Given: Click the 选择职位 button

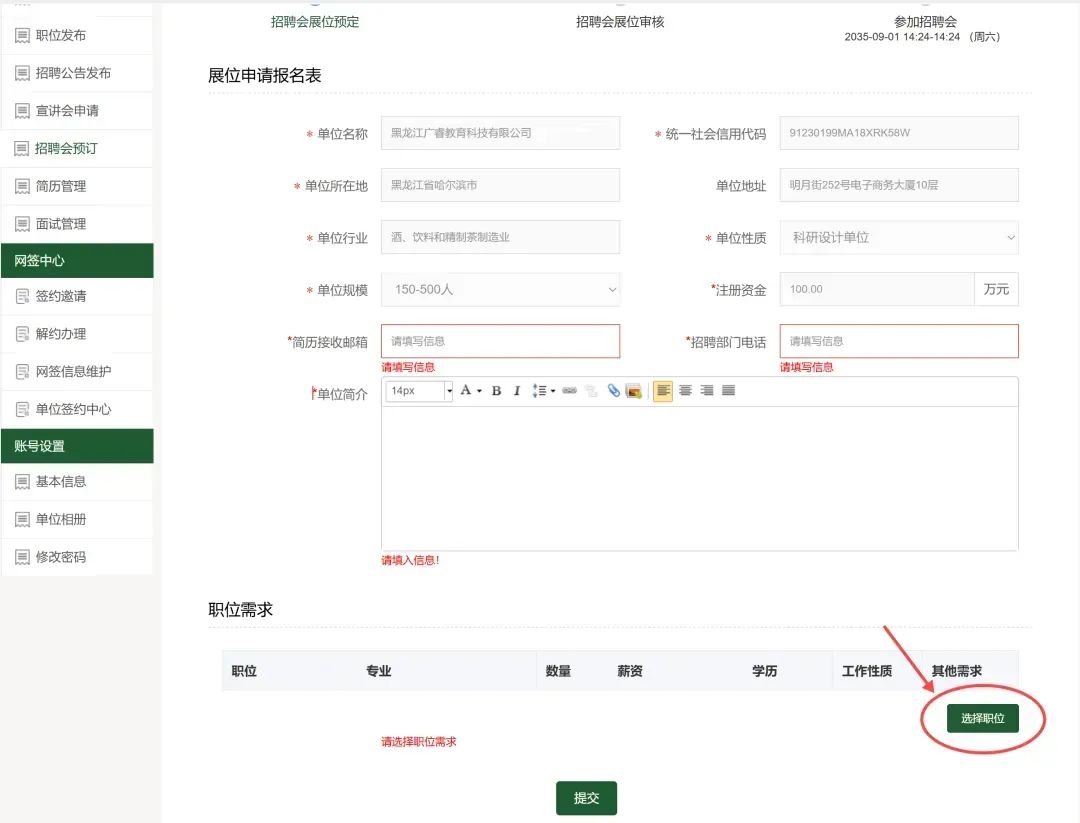Looking at the screenshot, I should click(x=982, y=718).
